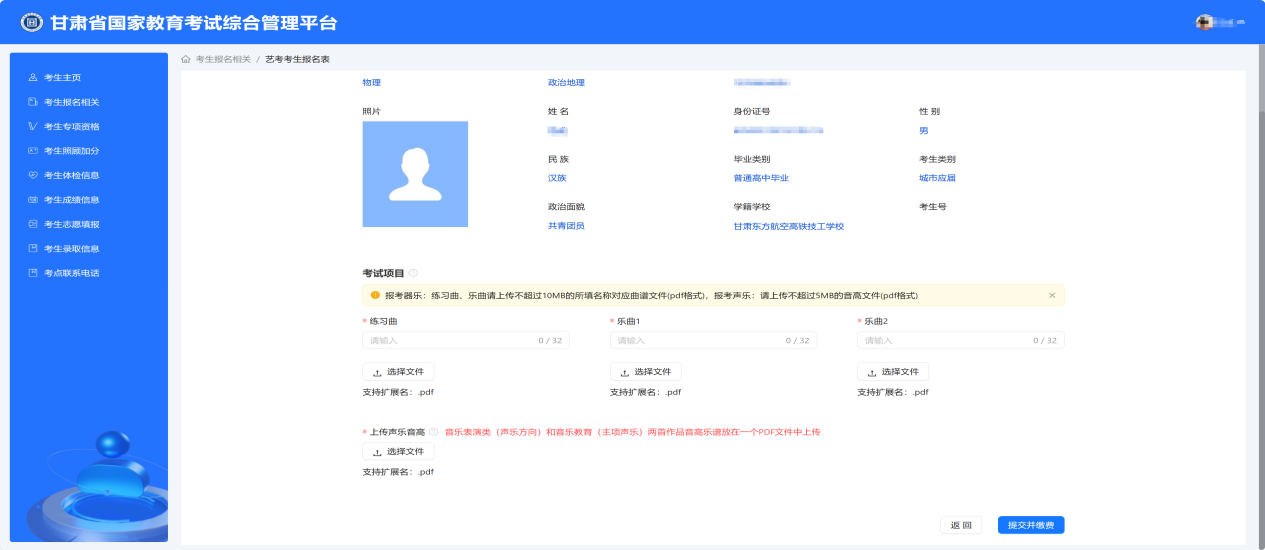1265x550 pixels.
Task: Click the info icon beside 考试项目
Action: (413, 273)
